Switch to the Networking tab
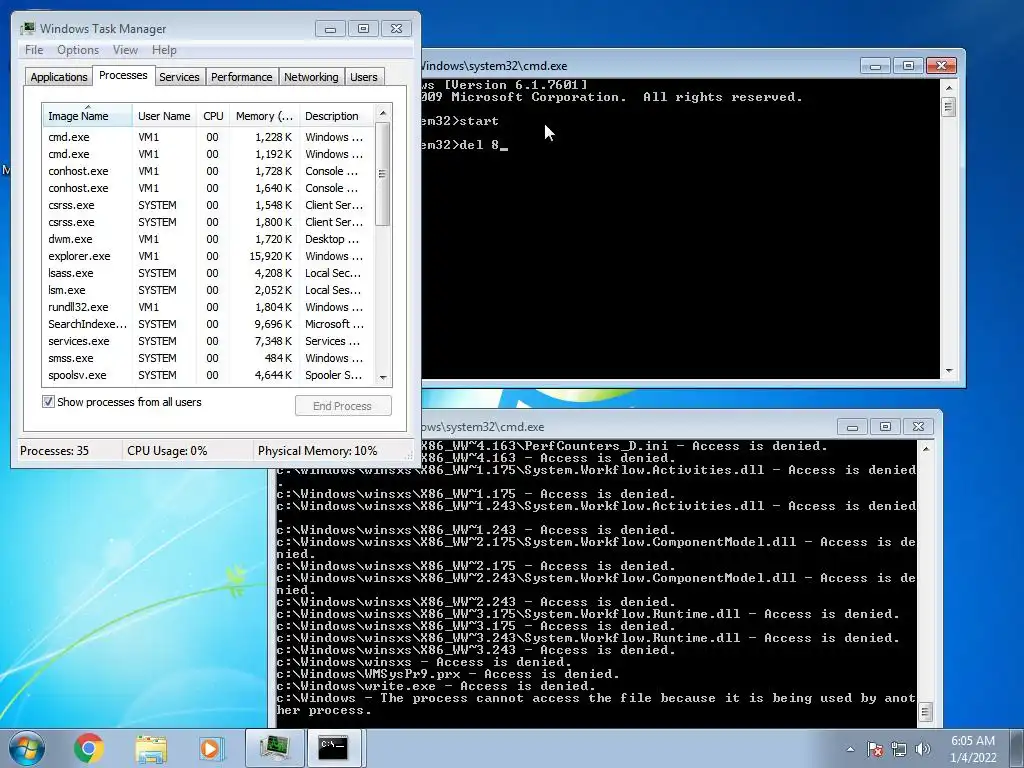 tap(311, 77)
